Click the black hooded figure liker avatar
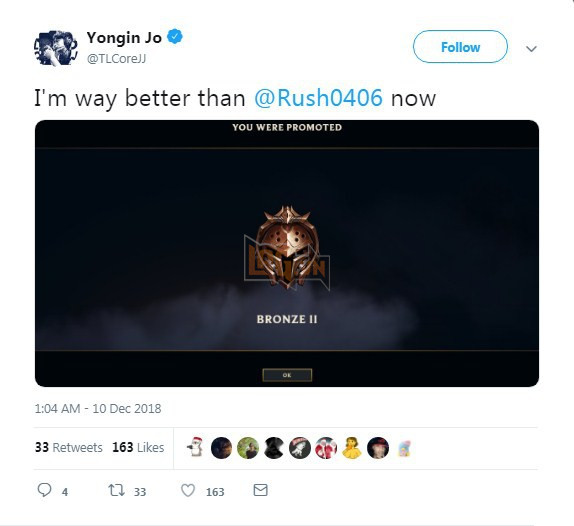574x526 pixels. point(274,448)
